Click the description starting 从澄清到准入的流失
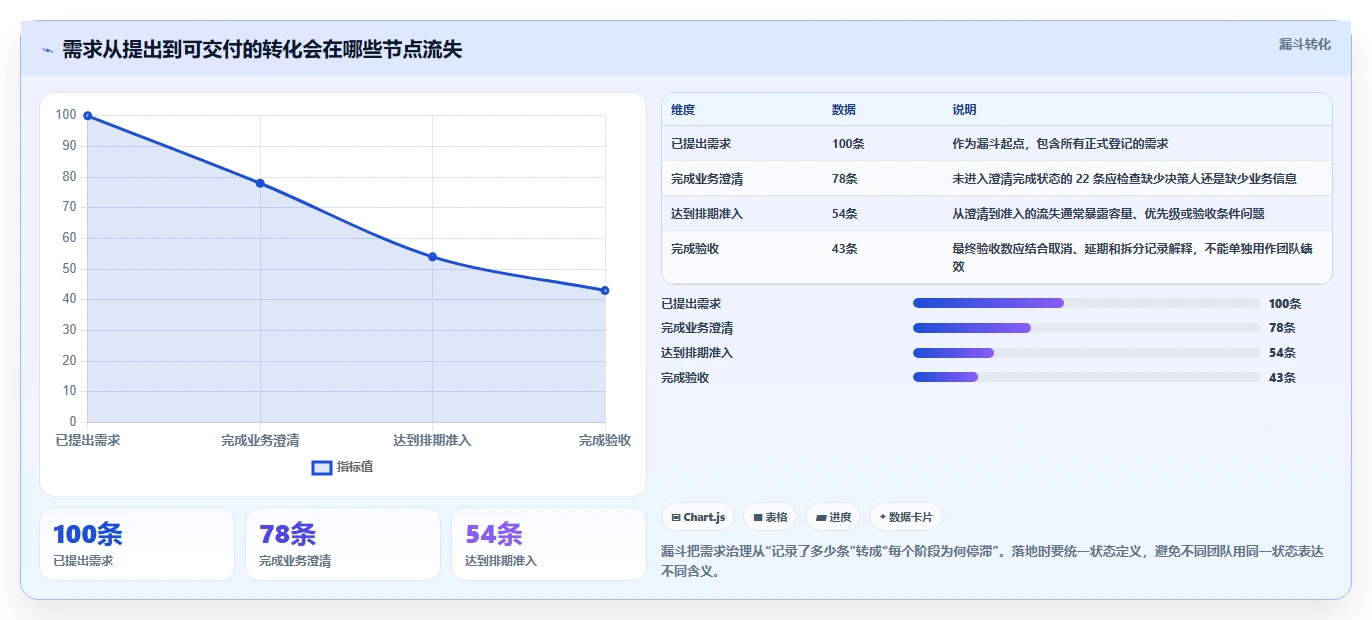Viewport: 1372px width, 620px height. (x=1109, y=214)
